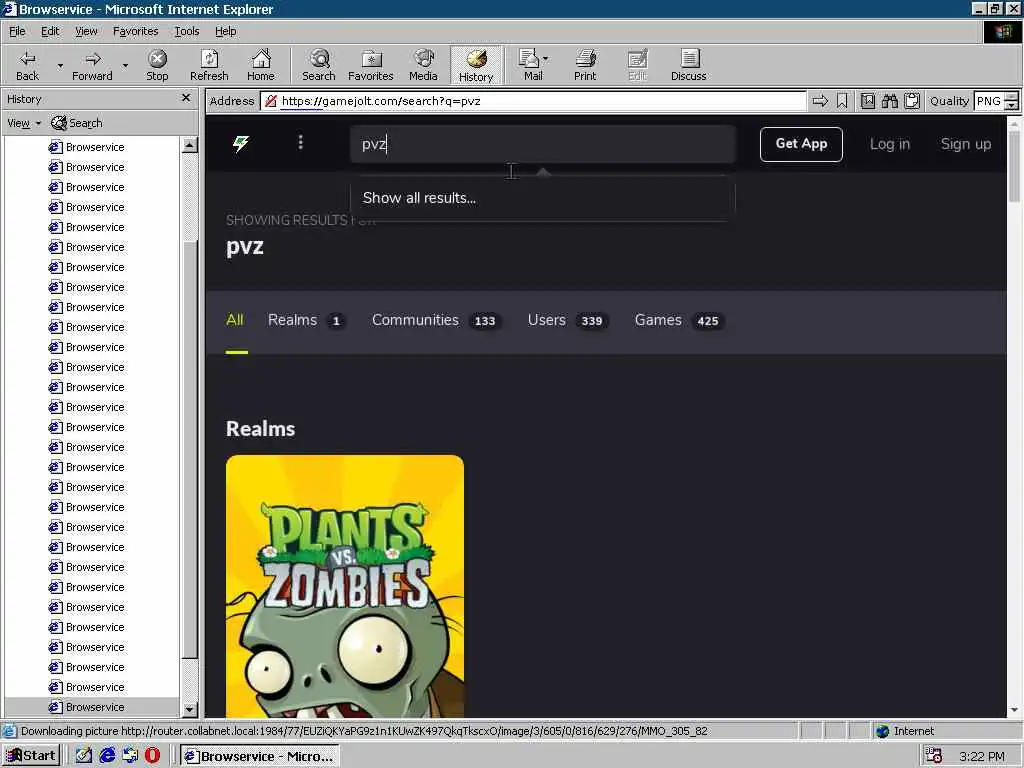Click the Game Jolt lightning bolt logo
The image size is (1024, 768).
[x=241, y=143]
